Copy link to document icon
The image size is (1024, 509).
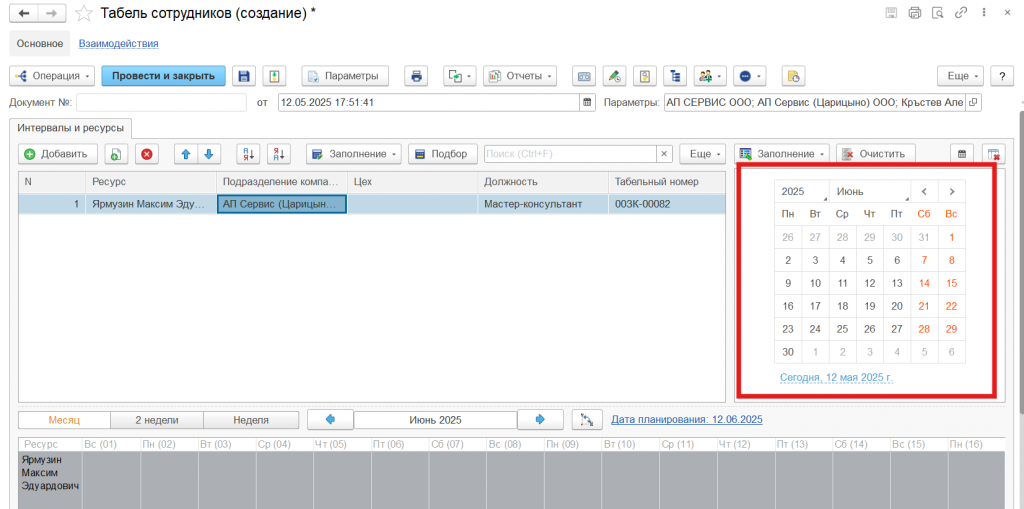click(960, 13)
